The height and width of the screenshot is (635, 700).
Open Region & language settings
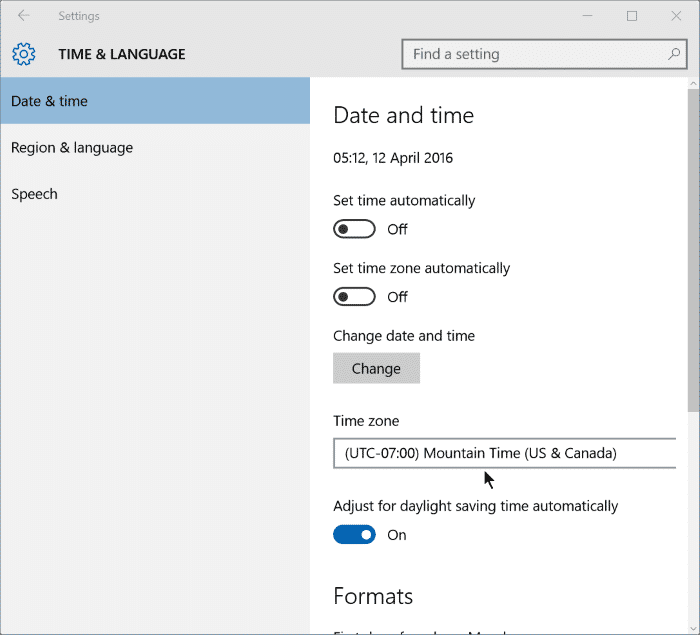tap(155, 147)
